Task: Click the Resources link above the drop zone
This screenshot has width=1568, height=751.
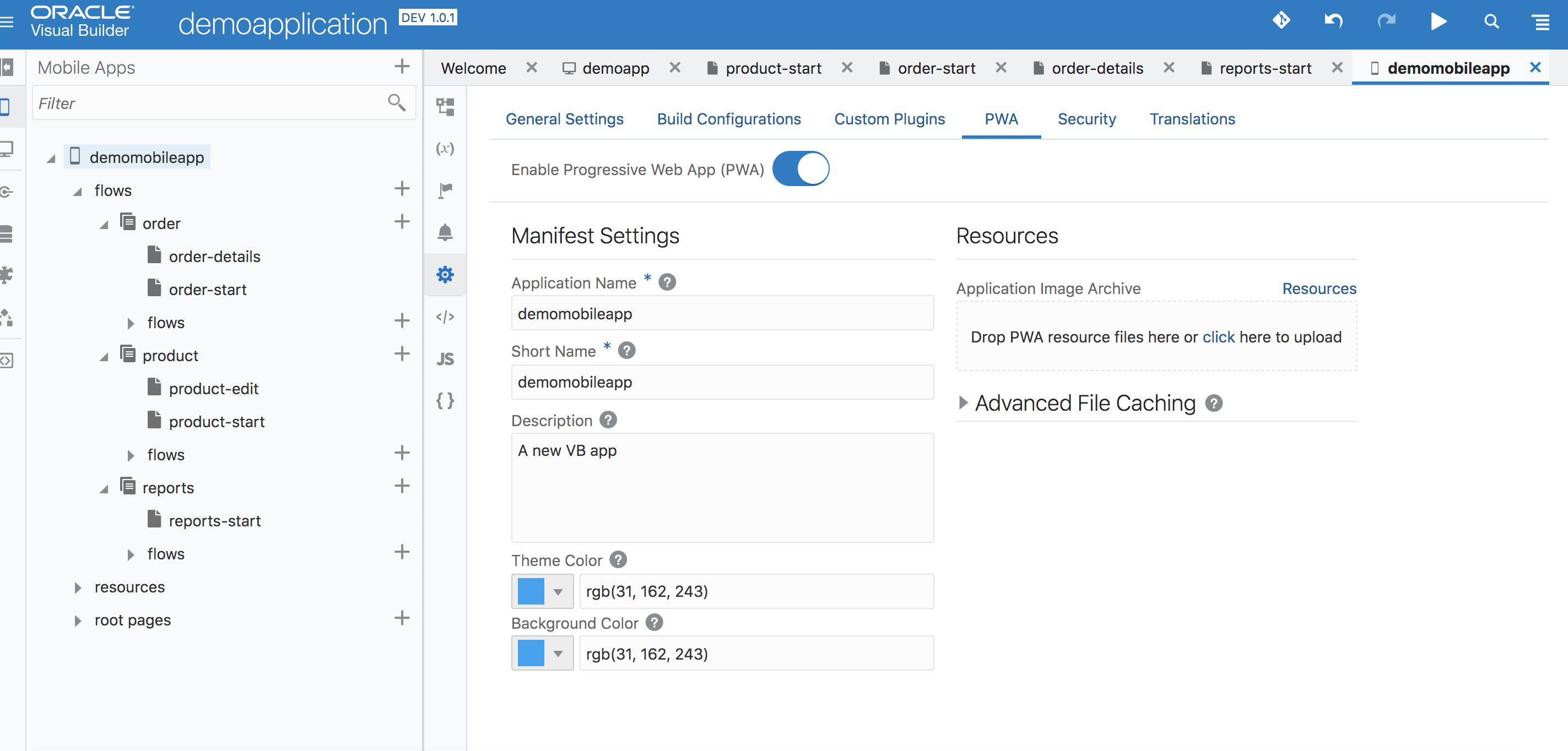Action: coord(1319,289)
